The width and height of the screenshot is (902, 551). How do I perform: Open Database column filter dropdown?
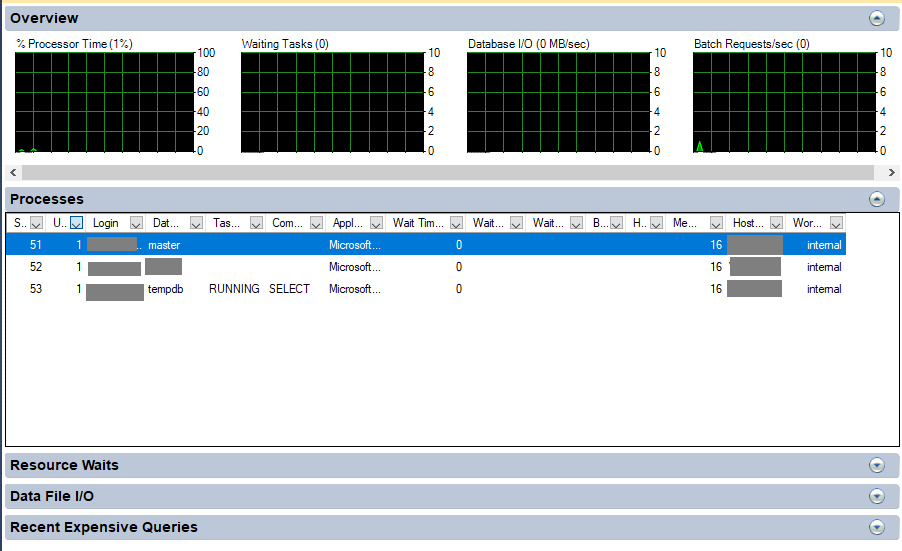(x=196, y=223)
